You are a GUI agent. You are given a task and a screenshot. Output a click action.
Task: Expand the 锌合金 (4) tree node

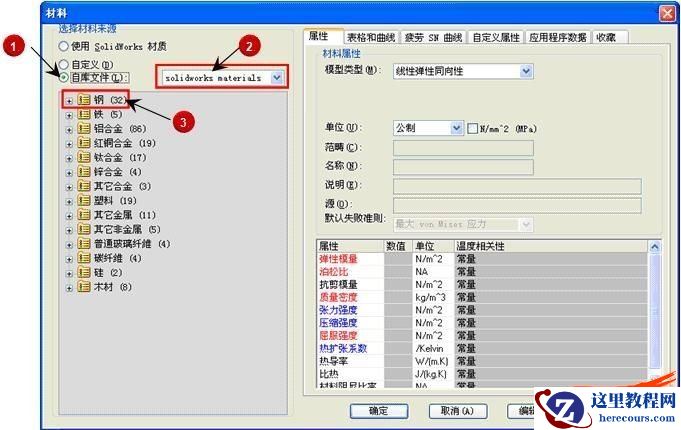(69, 173)
